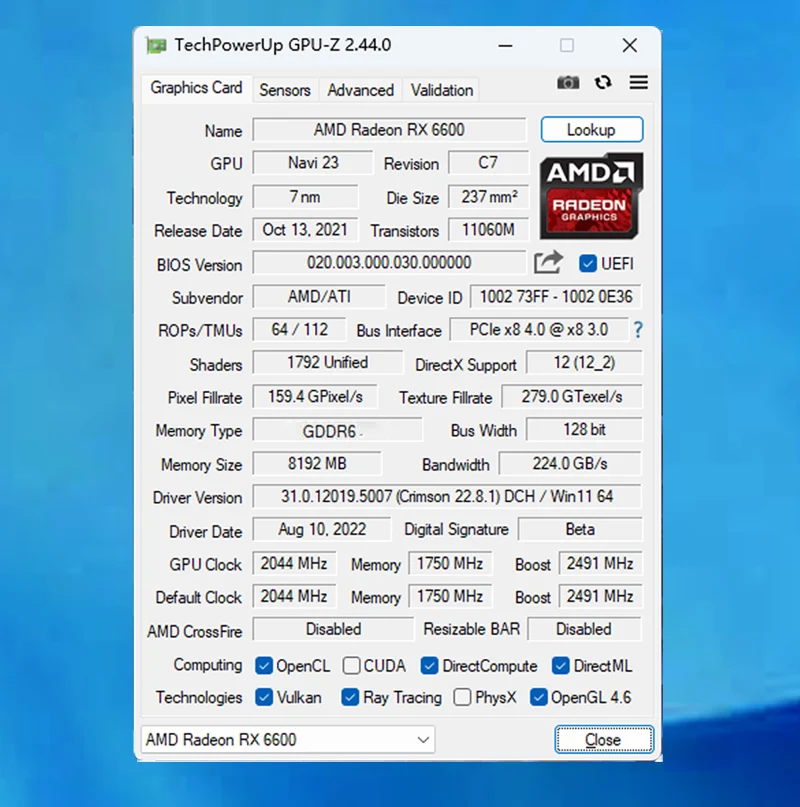The width and height of the screenshot is (800, 807).
Task: Toggle the PhysX checkbox
Action: pos(462,697)
